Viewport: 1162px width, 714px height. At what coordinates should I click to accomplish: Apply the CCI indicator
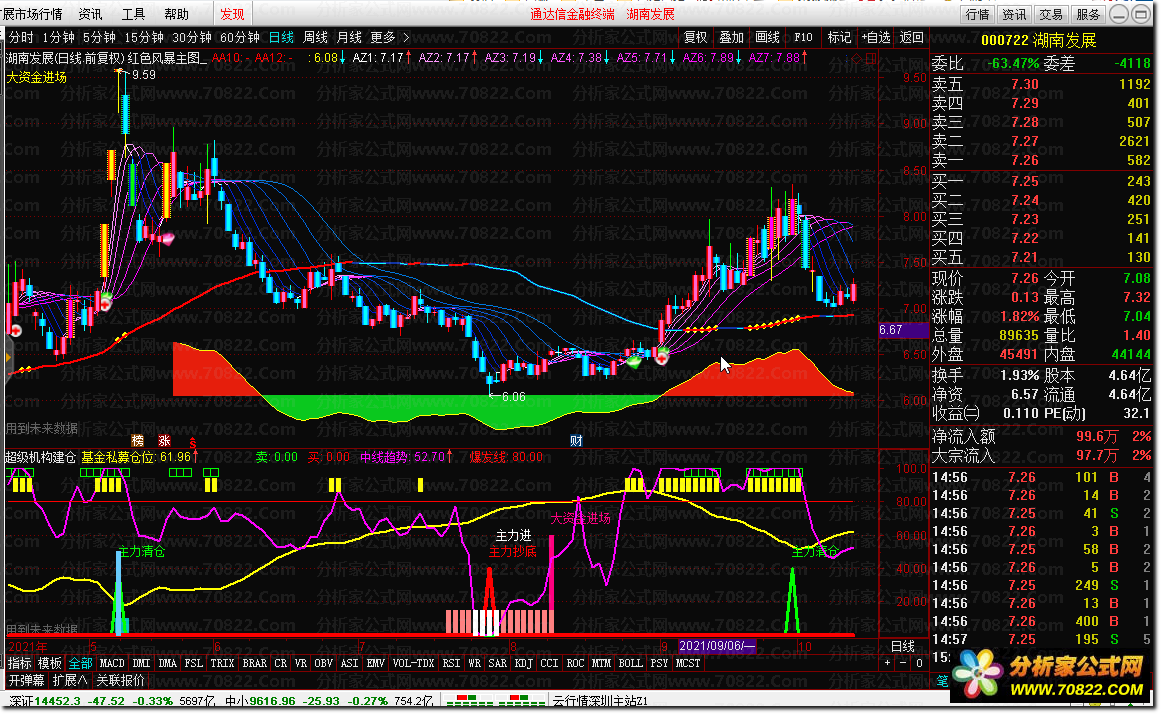coord(549,663)
